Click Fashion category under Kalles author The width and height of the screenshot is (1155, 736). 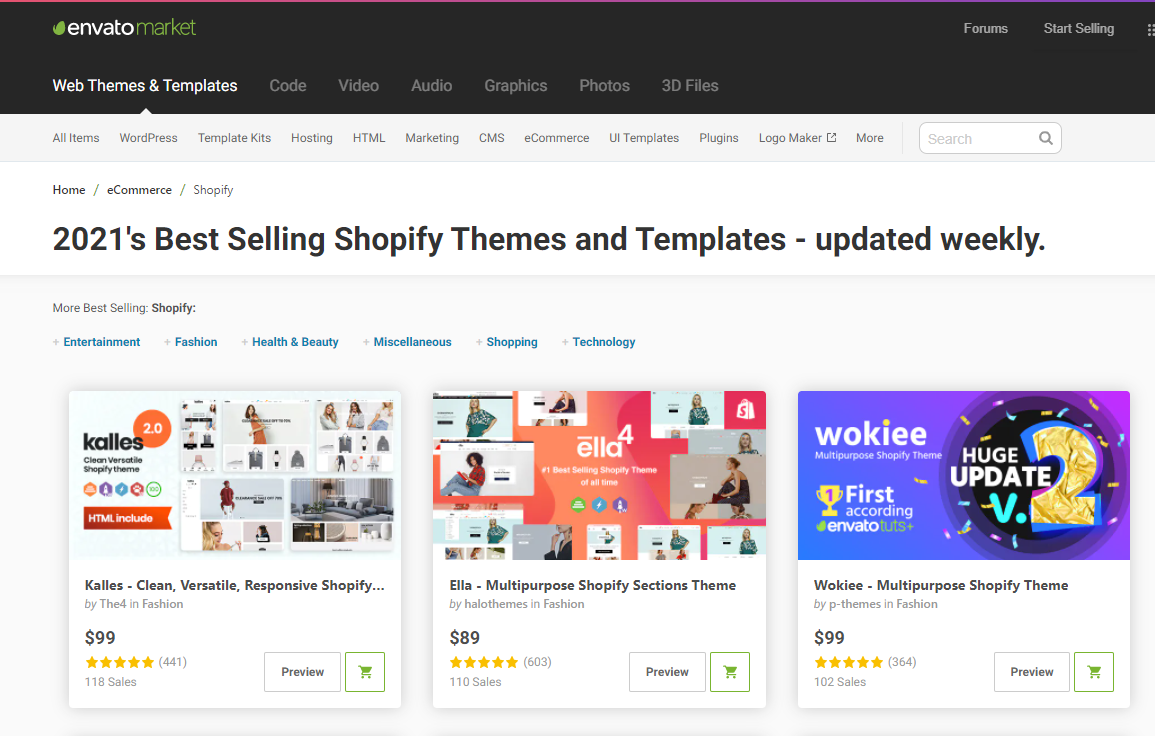(x=163, y=604)
